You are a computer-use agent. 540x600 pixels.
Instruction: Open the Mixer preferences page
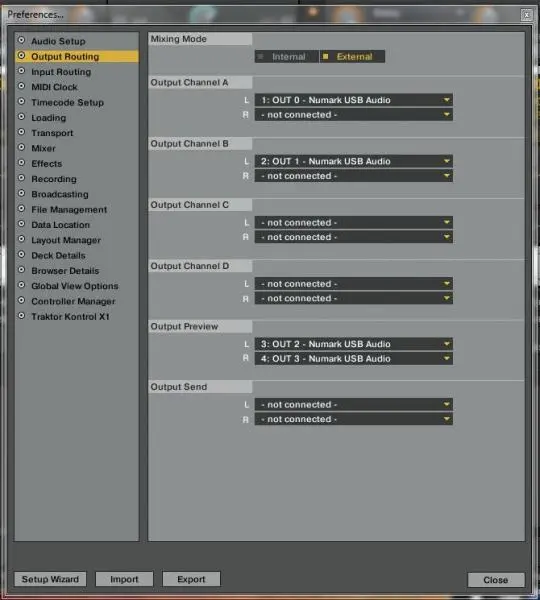pyautogui.click(x=43, y=148)
